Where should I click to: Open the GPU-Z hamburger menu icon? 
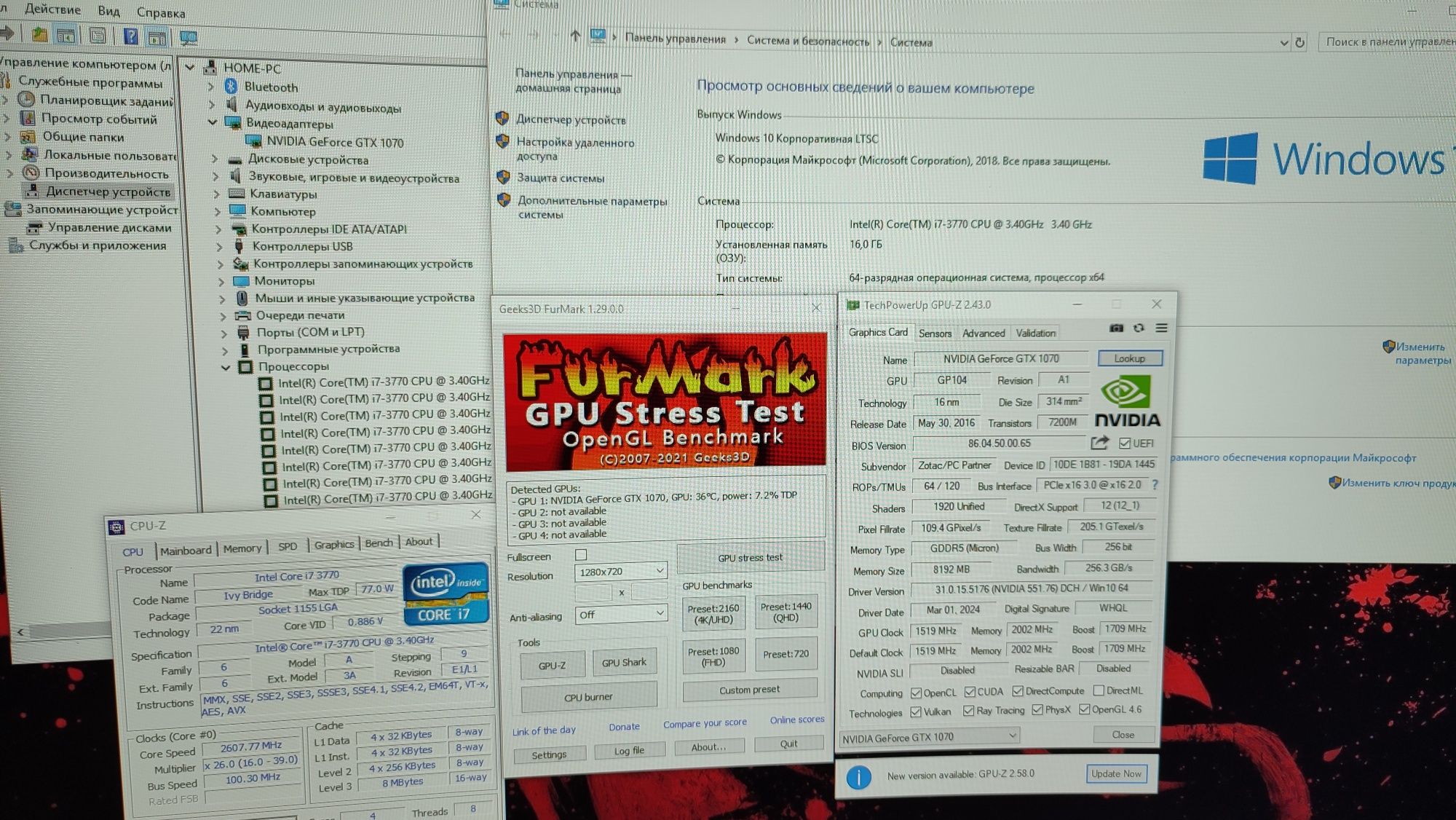[x=1161, y=328]
